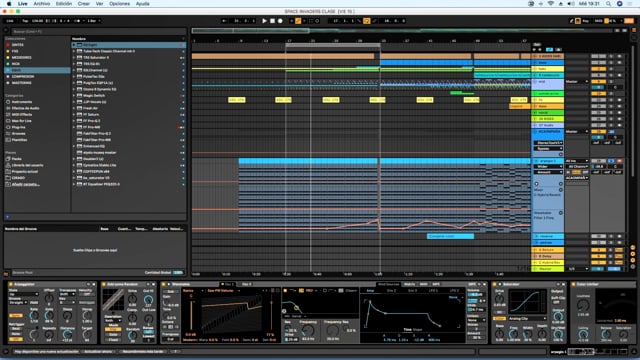Screen dimensions: 640x360
Task: Open the Apple menu
Action: tap(9, 4)
